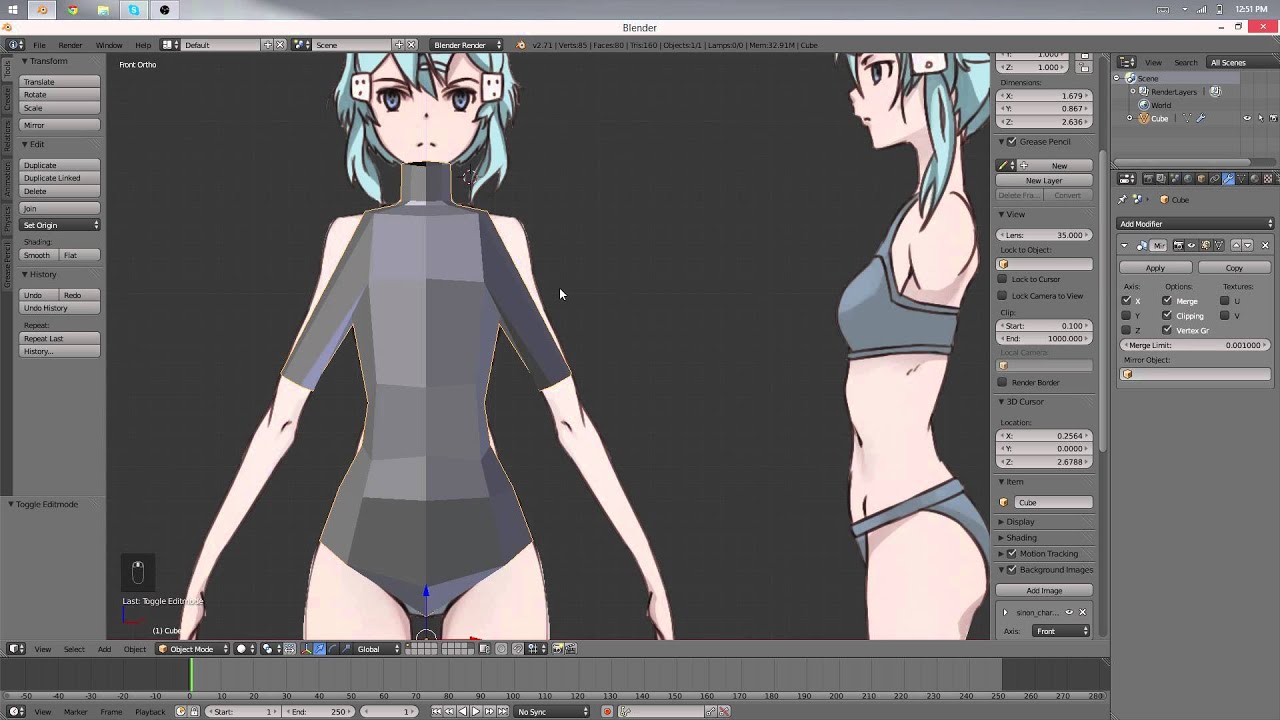Viewport: 1280px width, 720px height.
Task: Add a new screen layout with plus icon
Action: [x=267, y=45]
